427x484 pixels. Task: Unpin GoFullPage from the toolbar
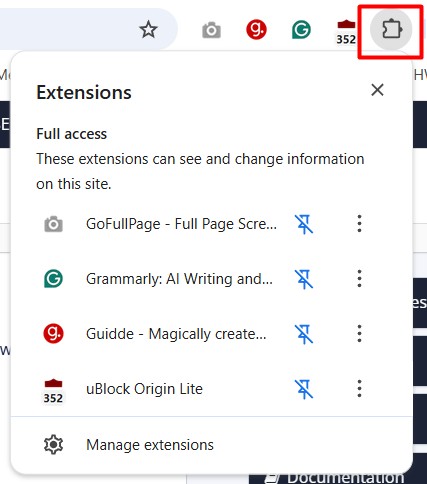tap(304, 224)
